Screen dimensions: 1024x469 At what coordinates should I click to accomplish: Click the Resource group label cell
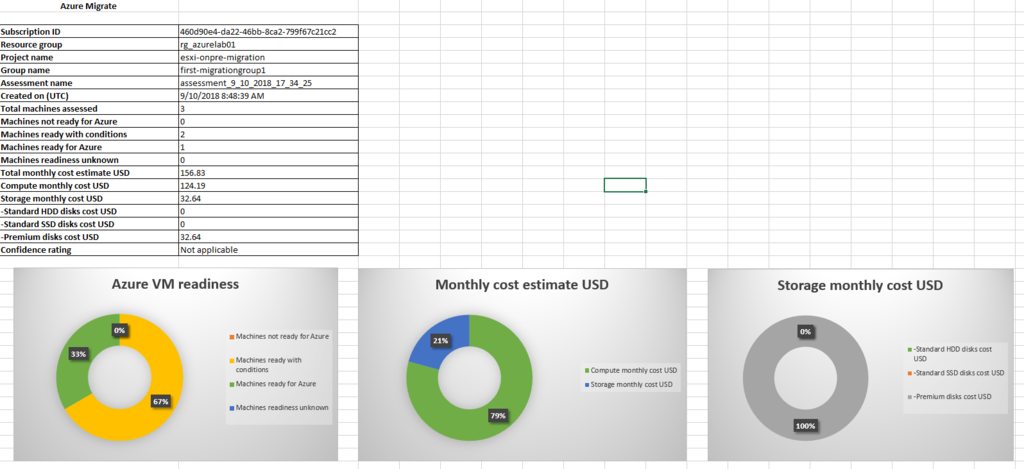89,44
